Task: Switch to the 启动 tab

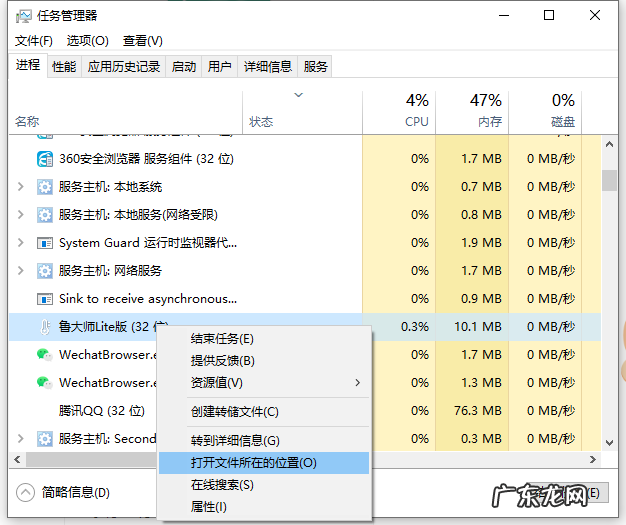Action: [184, 66]
